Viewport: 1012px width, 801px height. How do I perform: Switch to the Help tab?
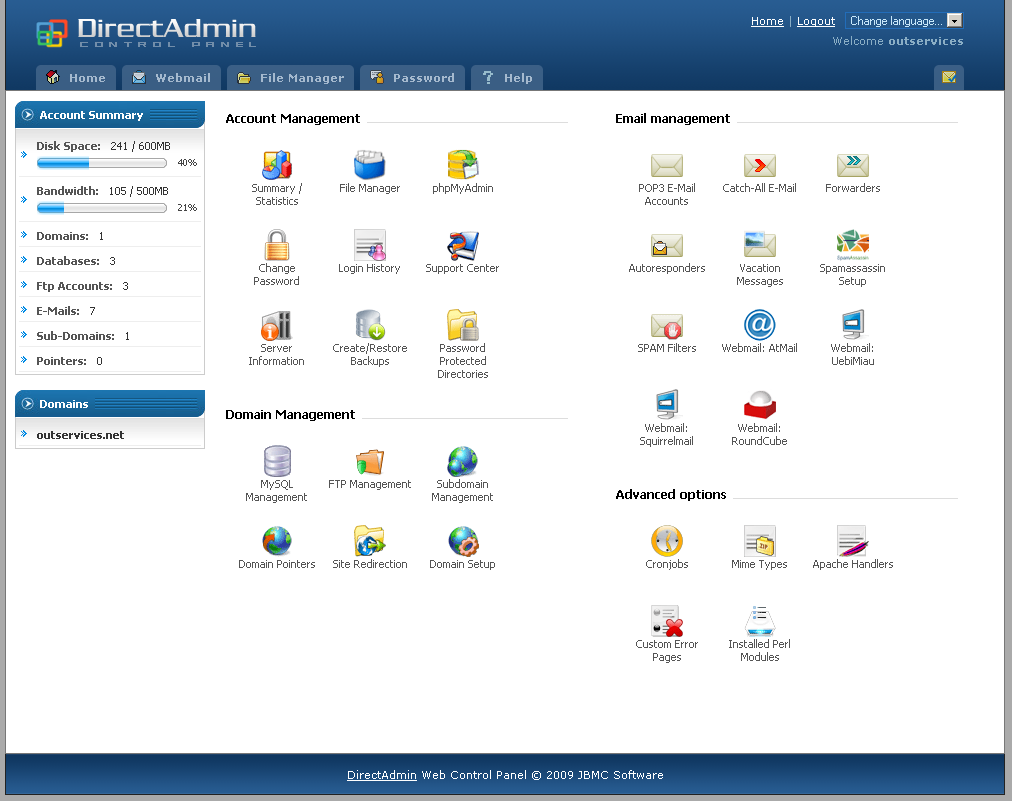[x=507, y=78]
